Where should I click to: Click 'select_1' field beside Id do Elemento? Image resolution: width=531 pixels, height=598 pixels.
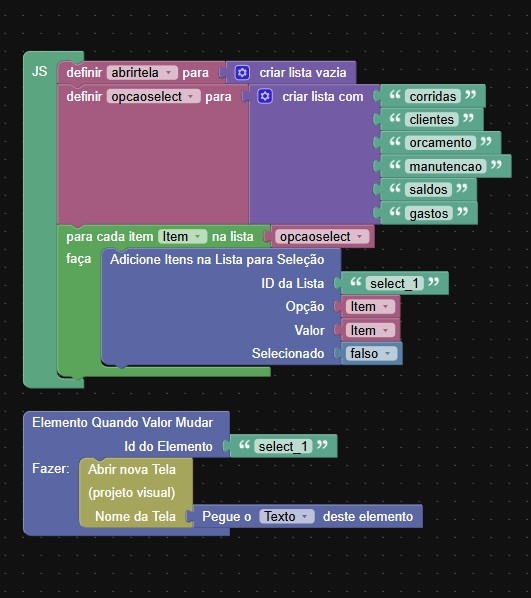283,446
